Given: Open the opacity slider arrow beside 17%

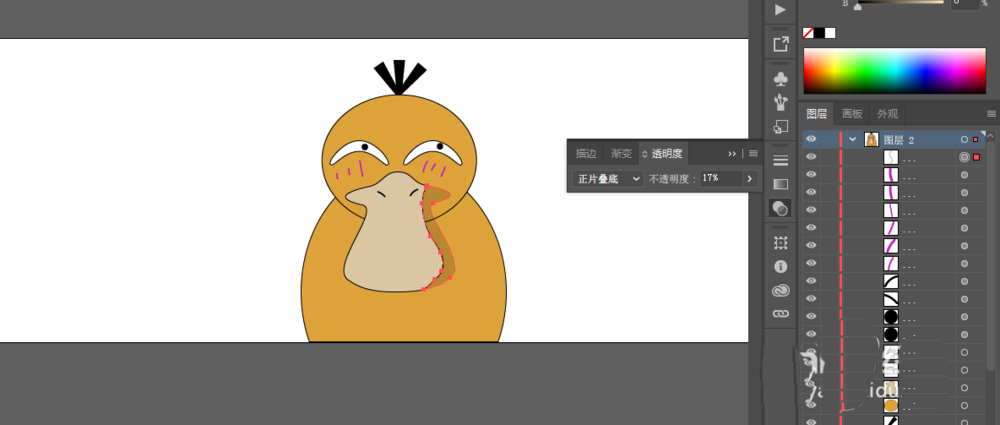Looking at the screenshot, I should [749, 179].
